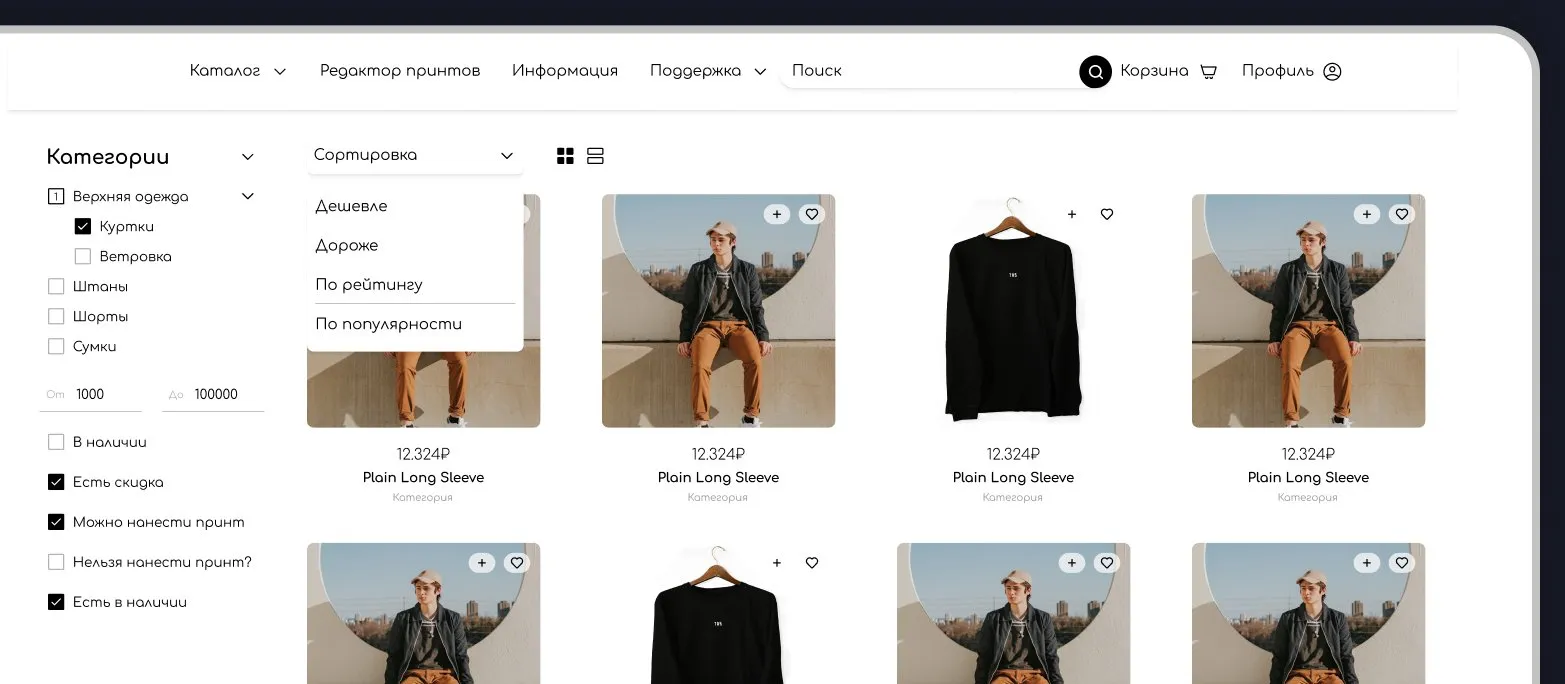Enable the В наличии checkbox

click(56, 442)
